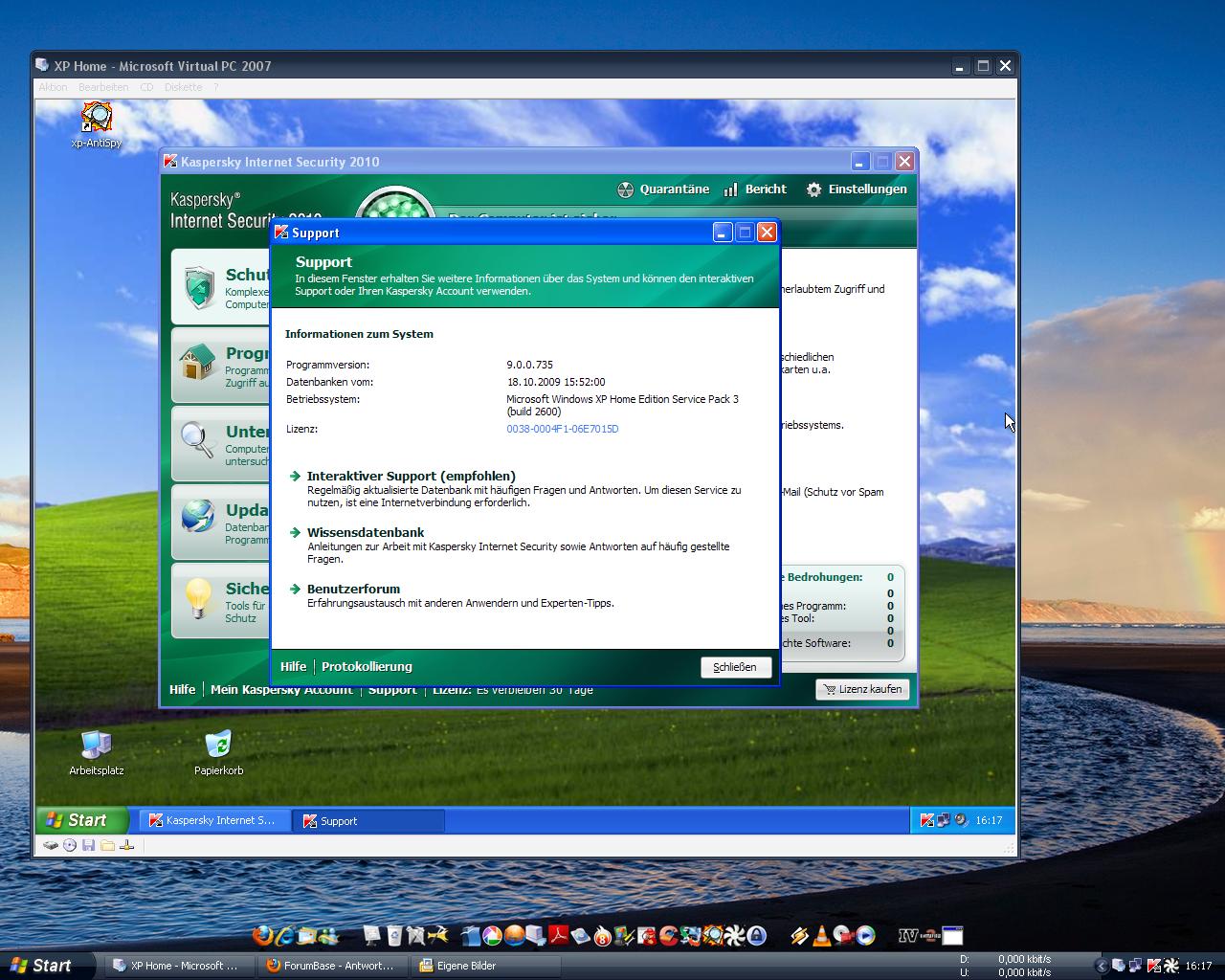Switch to Support taskbar button in guest
This screenshot has width=1225, height=980.
369,820
